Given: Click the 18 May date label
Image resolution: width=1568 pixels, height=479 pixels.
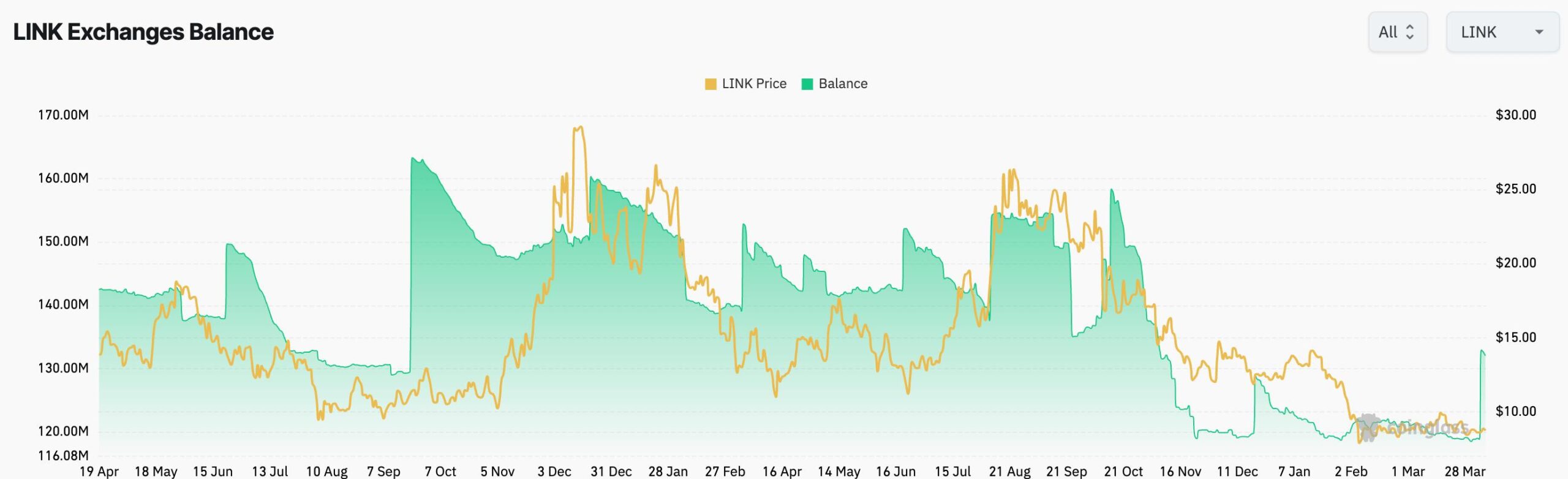Looking at the screenshot, I should pos(156,472).
